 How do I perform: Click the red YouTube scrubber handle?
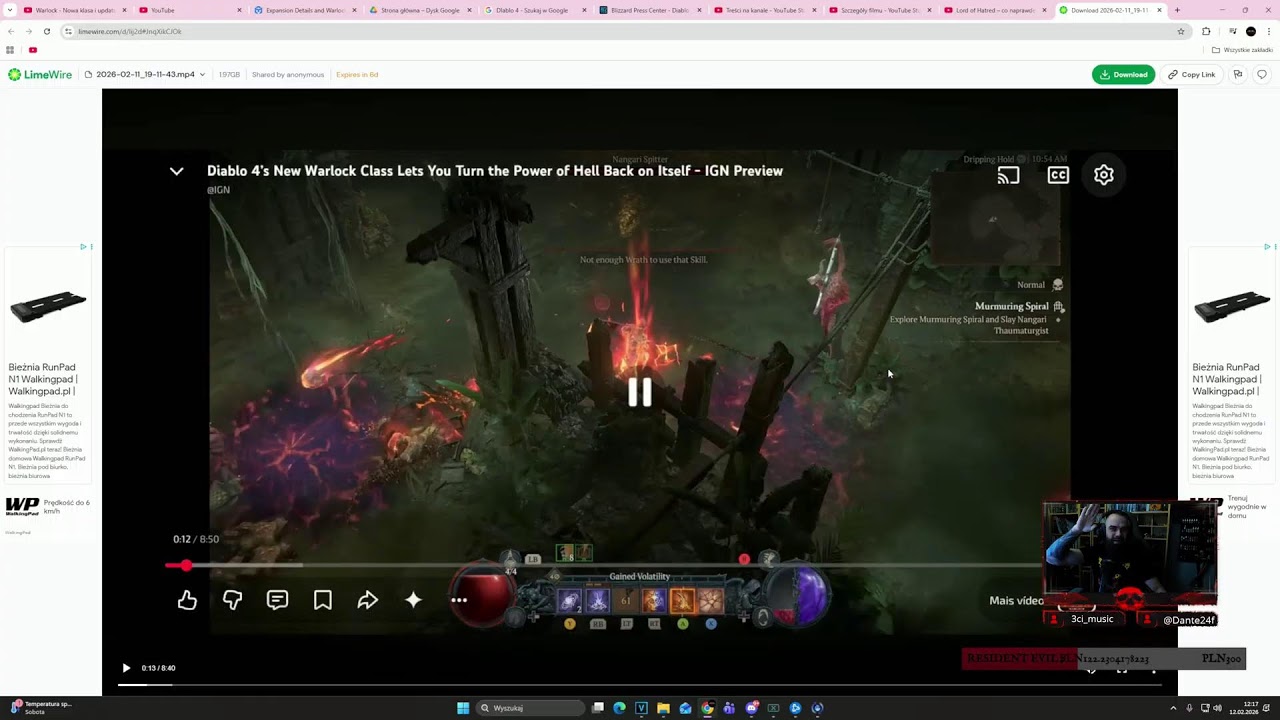(x=186, y=565)
